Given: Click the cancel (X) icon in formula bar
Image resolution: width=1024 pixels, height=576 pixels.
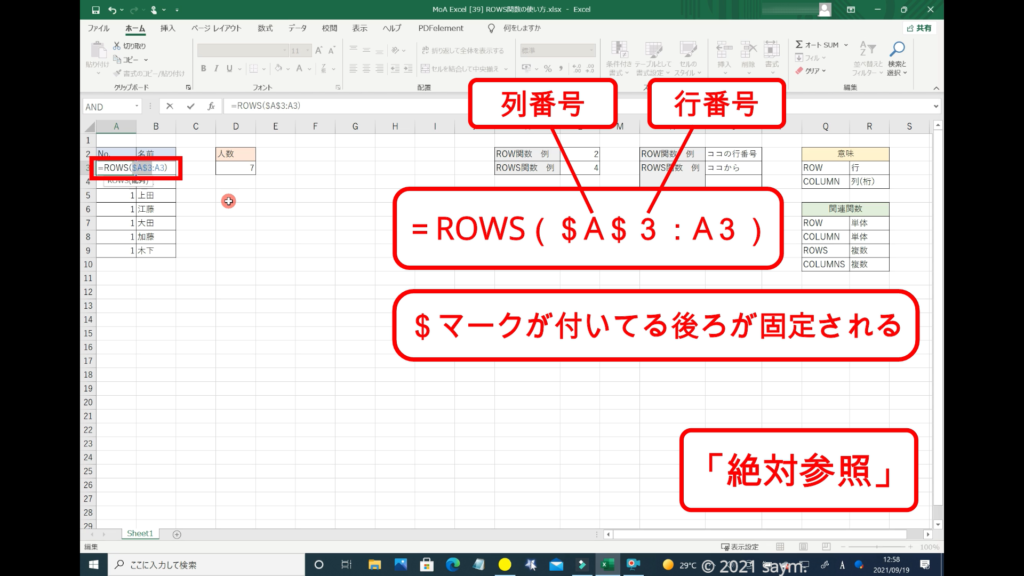Looking at the screenshot, I should tap(170, 106).
